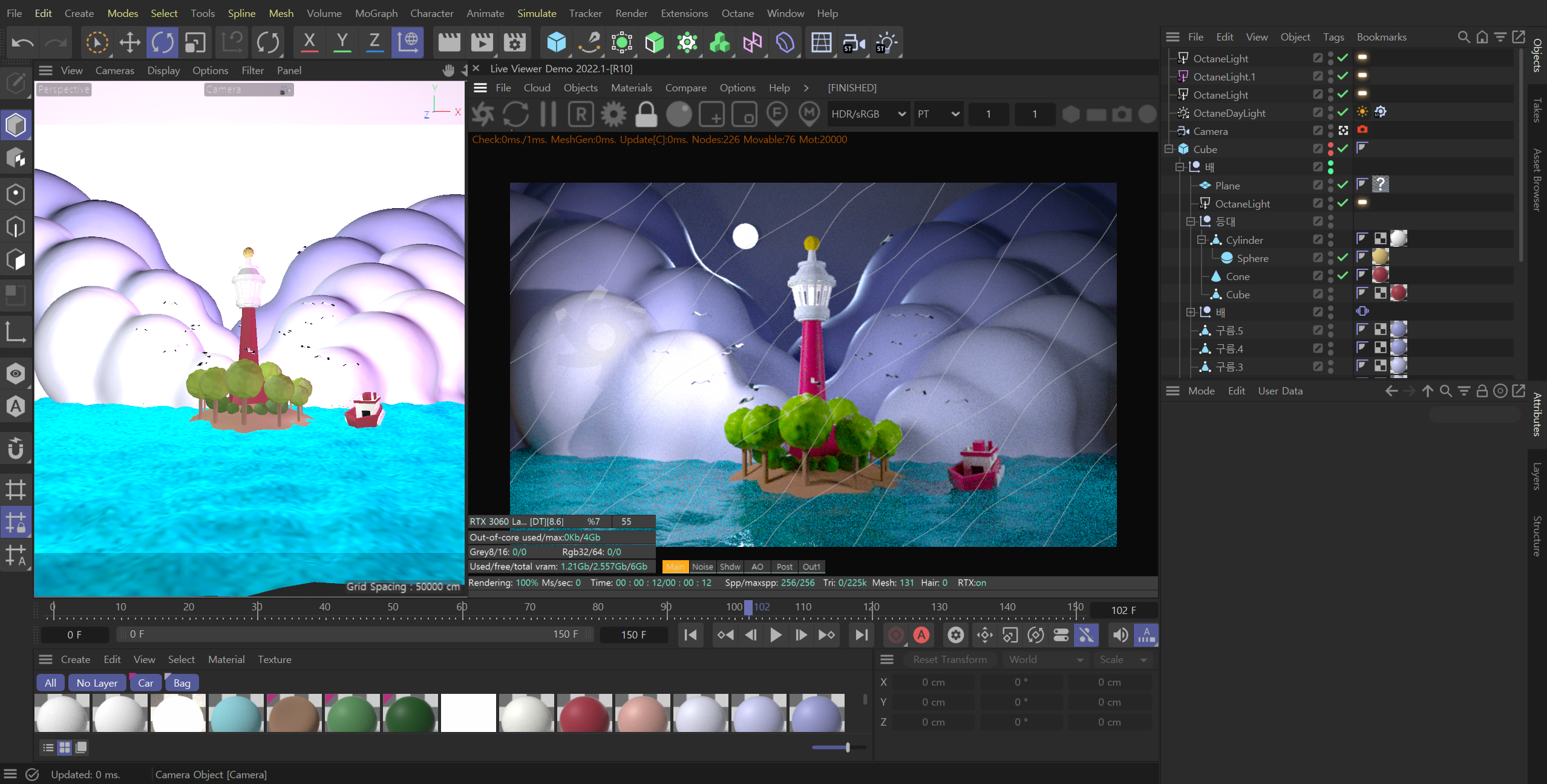Open Octane render settings gear
The width and height of the screenshot is (1547, 784).
coord(613,114)
